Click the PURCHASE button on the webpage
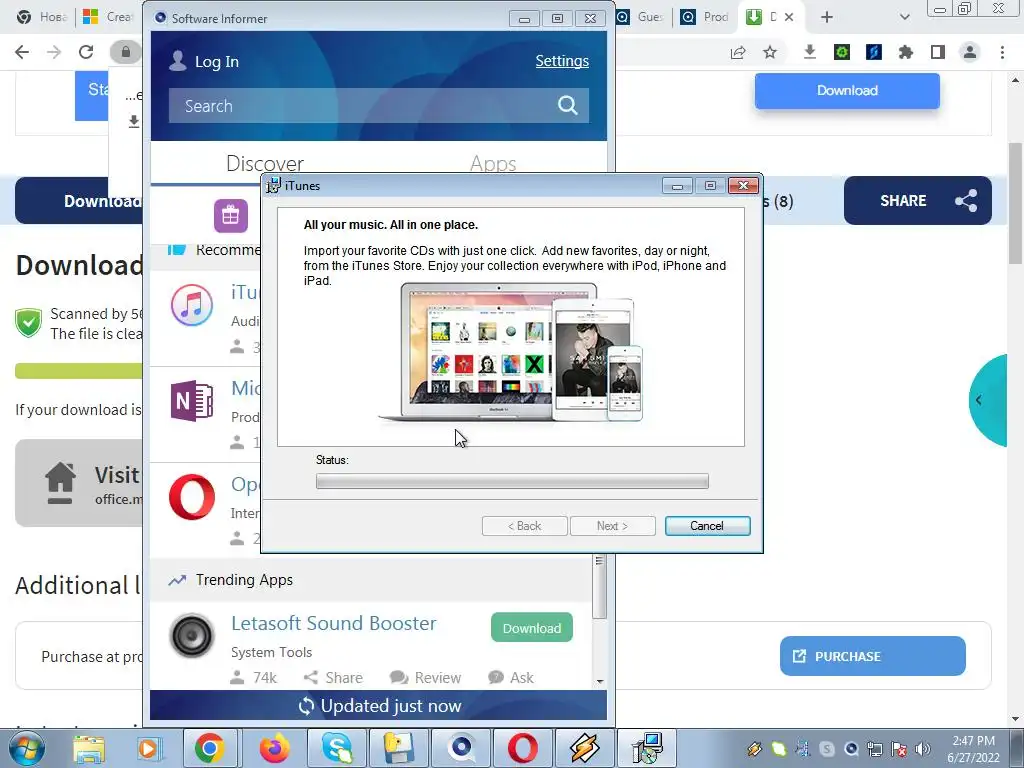 pyautogui.click(x=872, y=656)
